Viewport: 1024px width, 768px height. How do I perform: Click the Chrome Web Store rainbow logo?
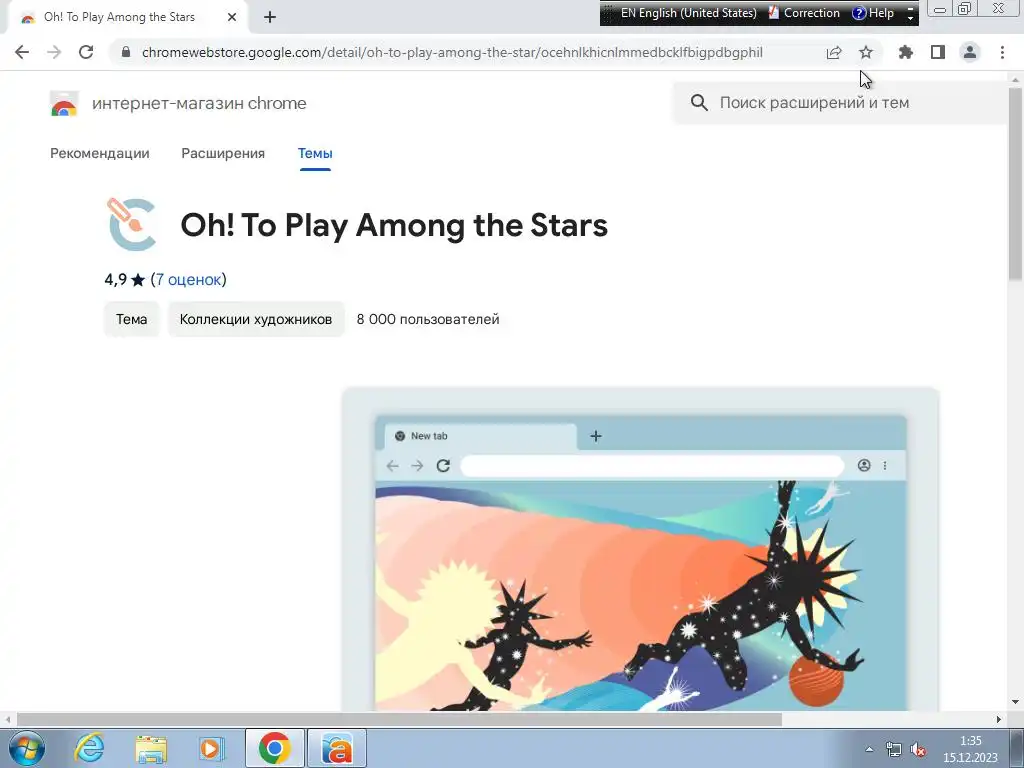tap(64, 103)
